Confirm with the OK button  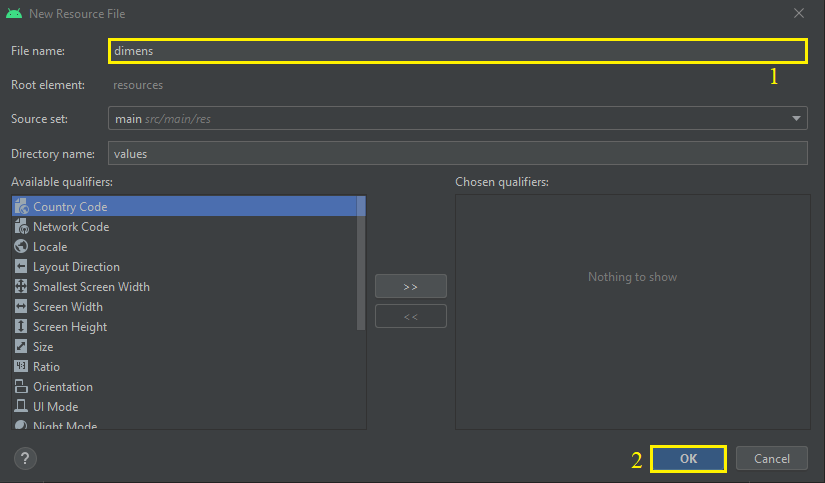point(688,459)
